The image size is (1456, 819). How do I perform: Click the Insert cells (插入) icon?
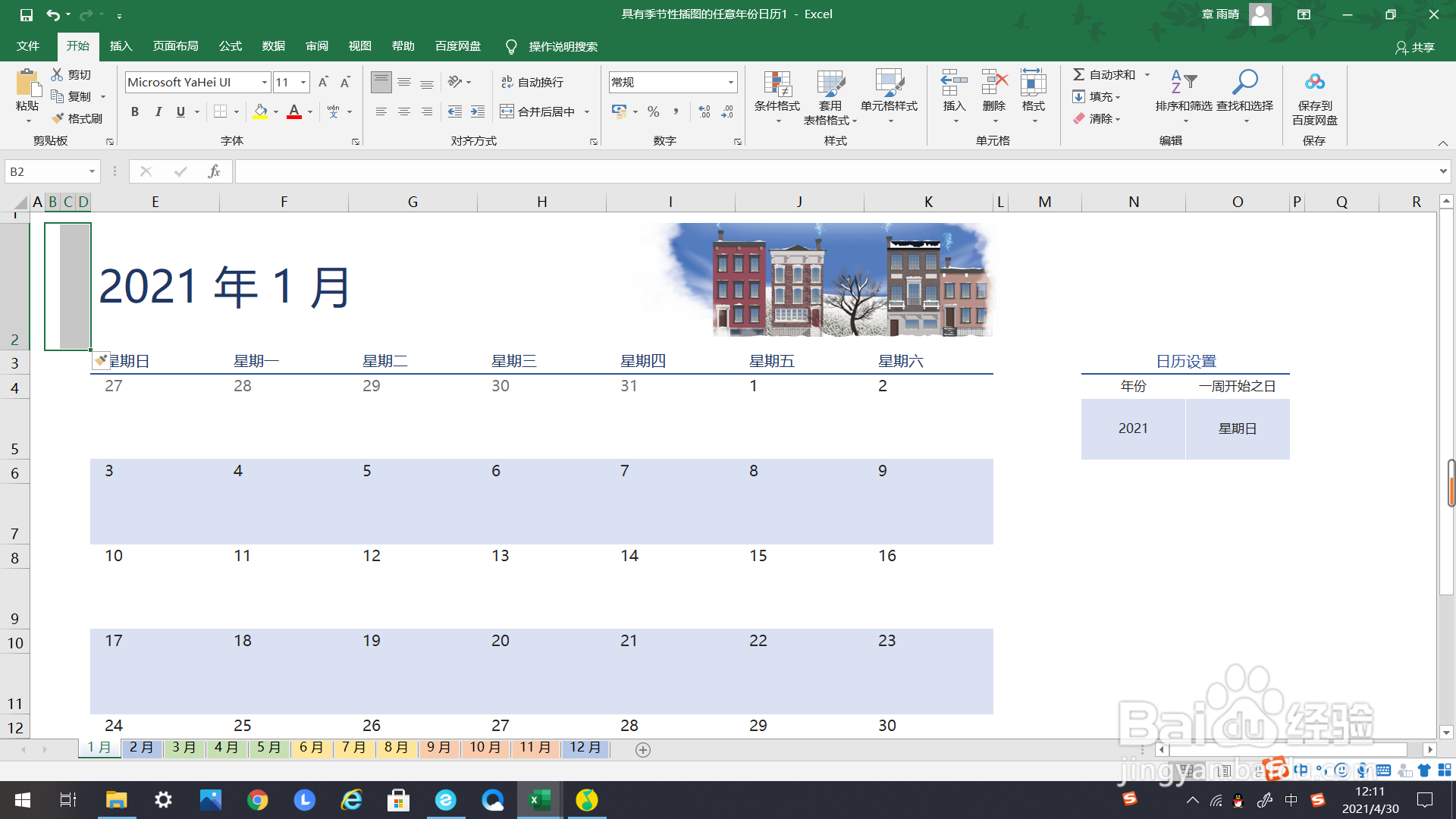[954, 83]
